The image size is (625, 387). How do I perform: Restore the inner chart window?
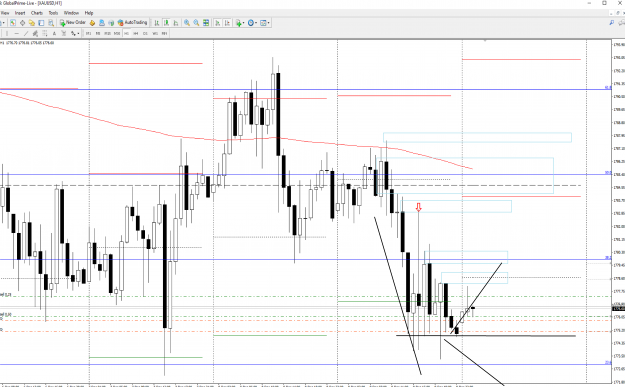point(618,13)
